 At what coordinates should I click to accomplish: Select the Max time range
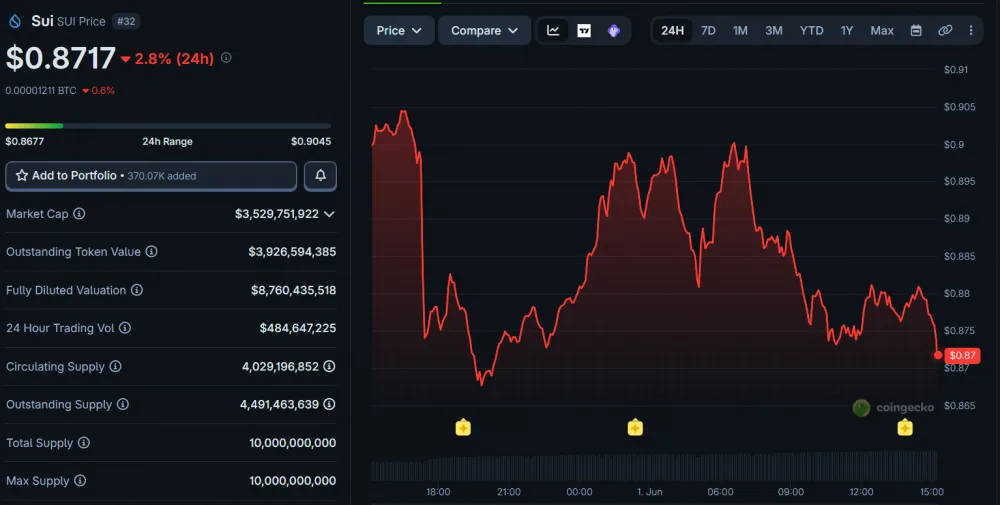tap(882, 31)
